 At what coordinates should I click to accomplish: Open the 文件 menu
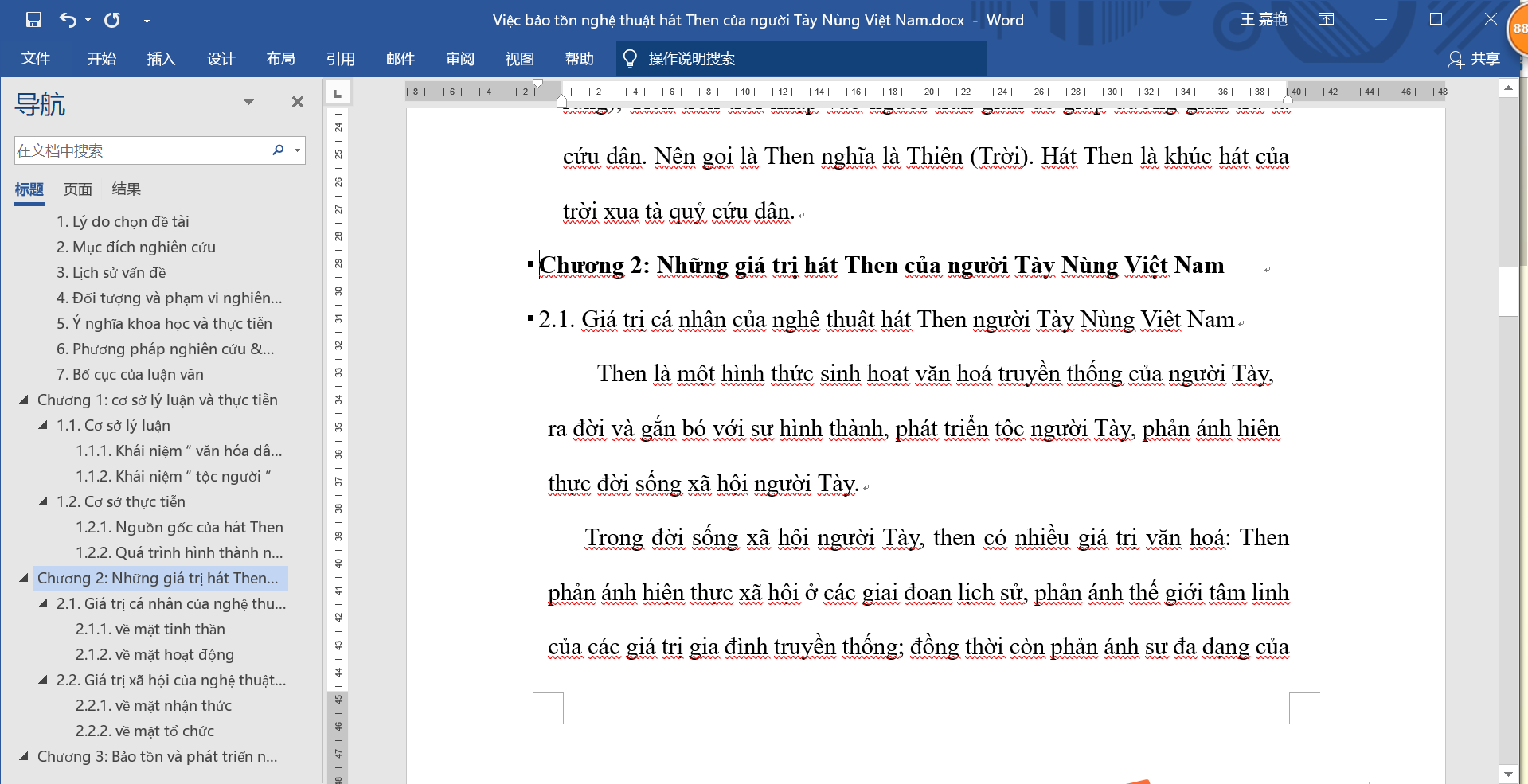click(x=36, y=59)
